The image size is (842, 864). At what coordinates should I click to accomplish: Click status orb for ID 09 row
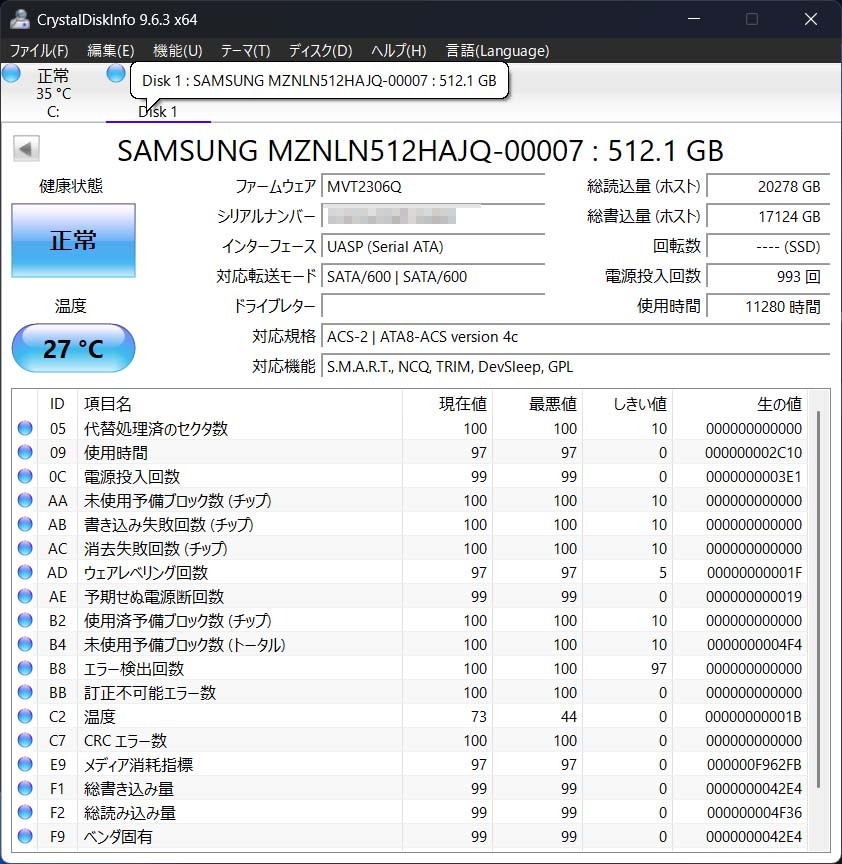pyautogui.click(x=25, y=452)
